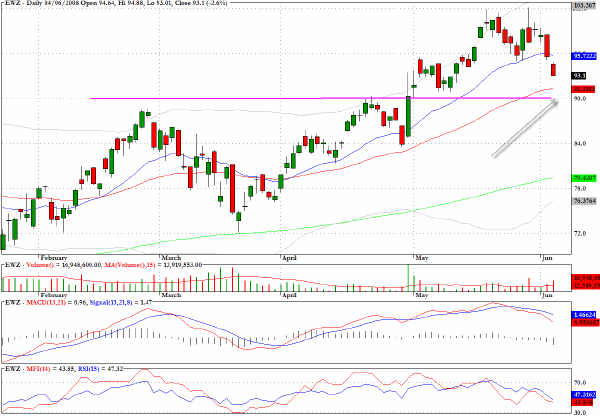This screenshot has height=416, width=600.
Task: Click the 103.367 upper band price tag
Action: [x=584, y=5]
